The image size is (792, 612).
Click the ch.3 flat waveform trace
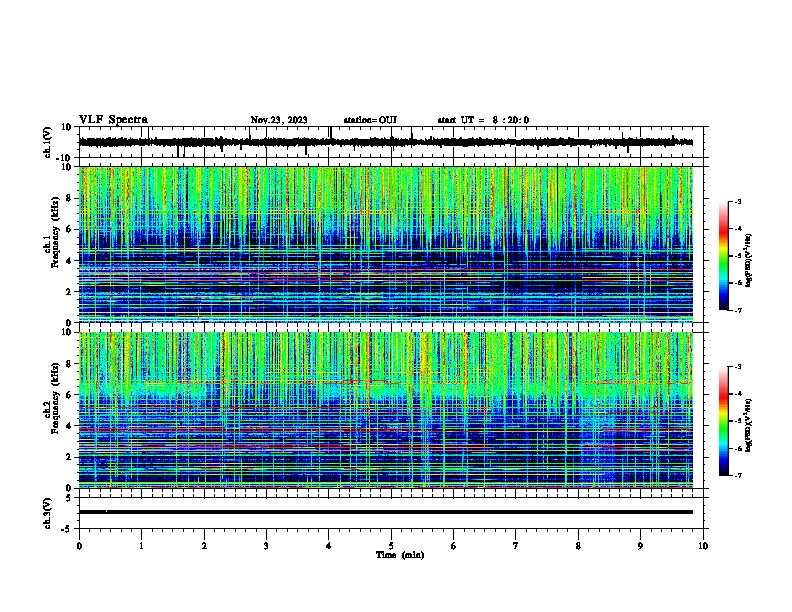(386, 512)
